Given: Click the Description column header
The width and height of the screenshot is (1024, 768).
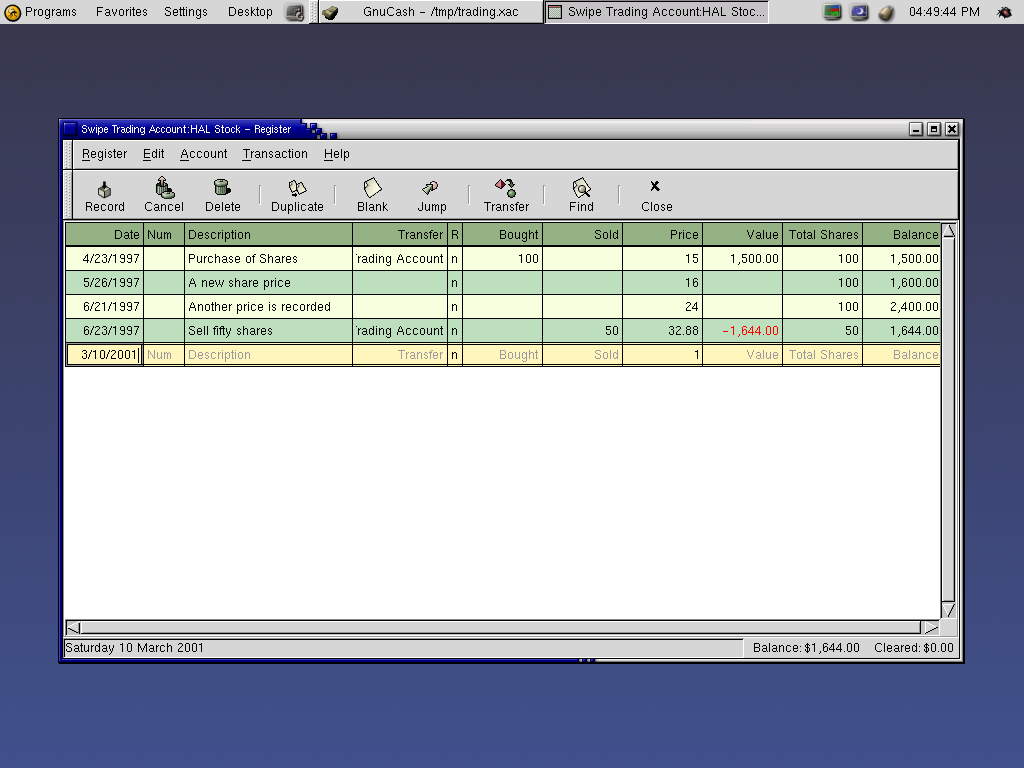Looking at the screenshot, I should click(x=268, y=234).
